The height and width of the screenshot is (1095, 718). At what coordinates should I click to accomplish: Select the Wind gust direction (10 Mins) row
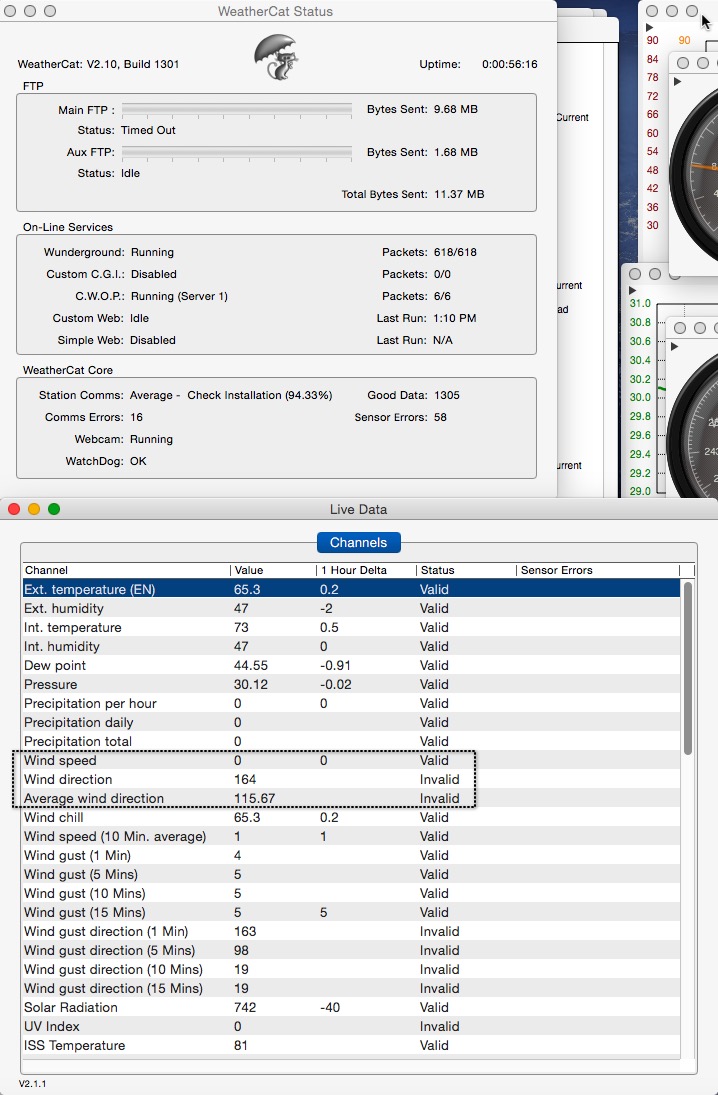point(351,969)
